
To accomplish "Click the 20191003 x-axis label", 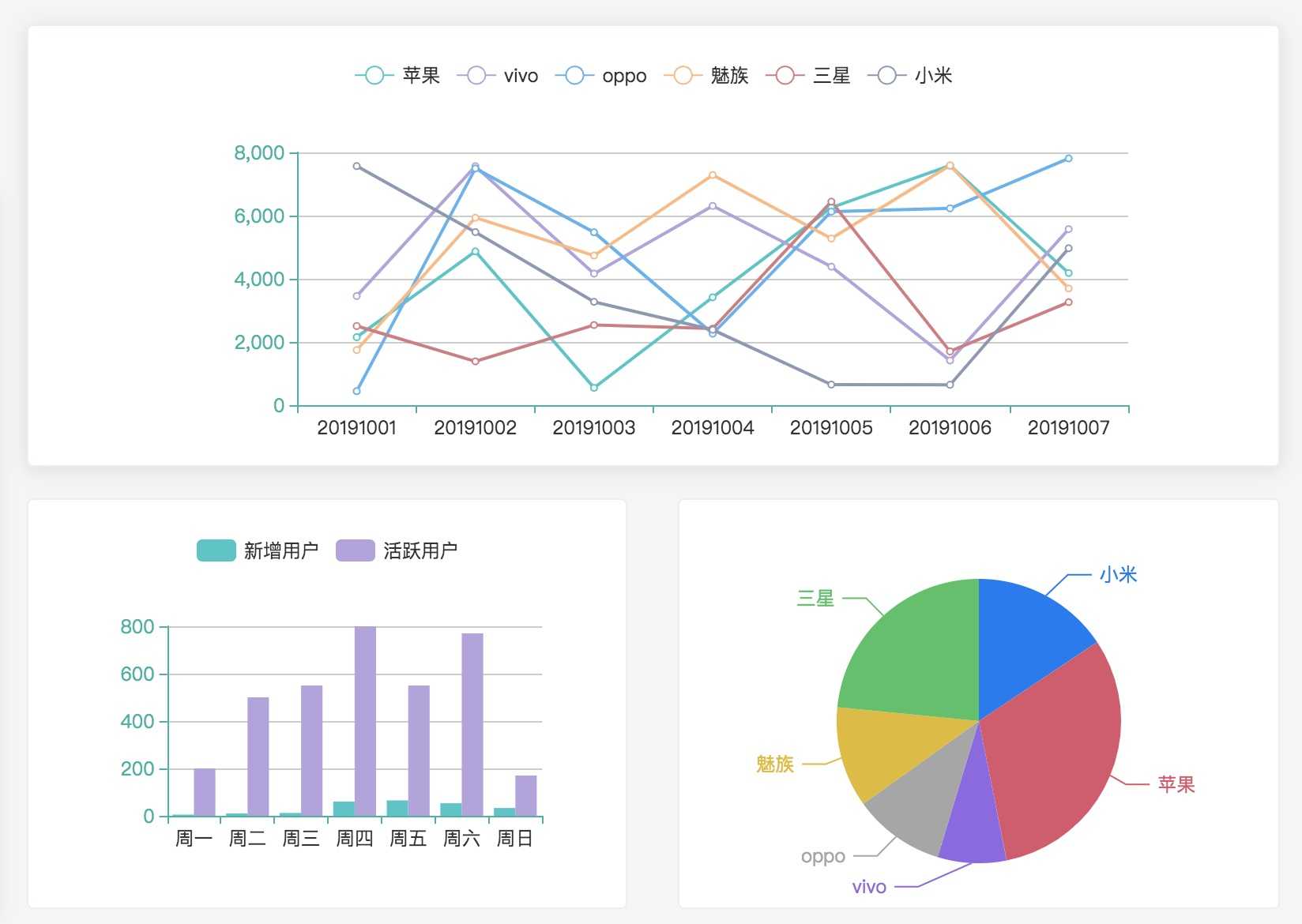I will point(594,428).
